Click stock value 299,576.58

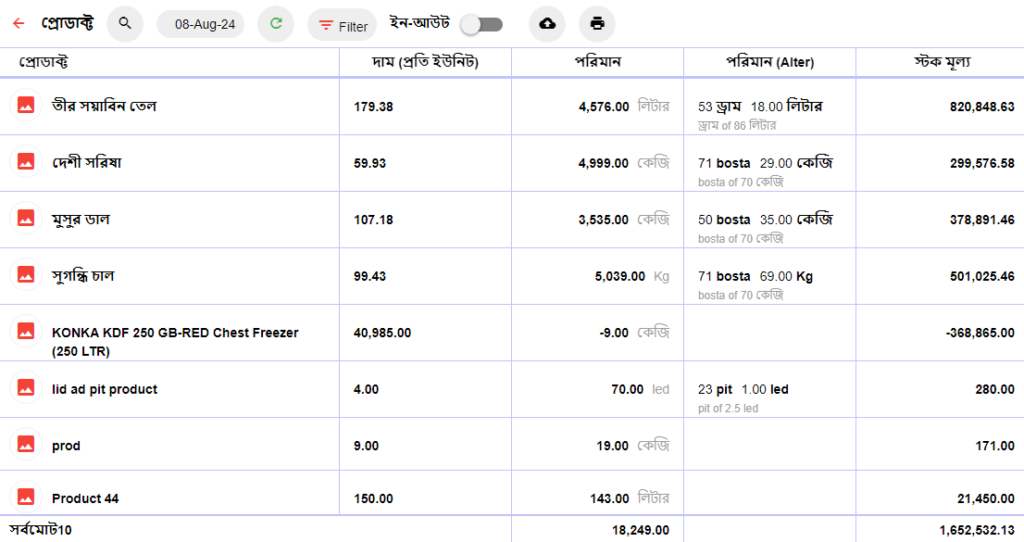982,163
